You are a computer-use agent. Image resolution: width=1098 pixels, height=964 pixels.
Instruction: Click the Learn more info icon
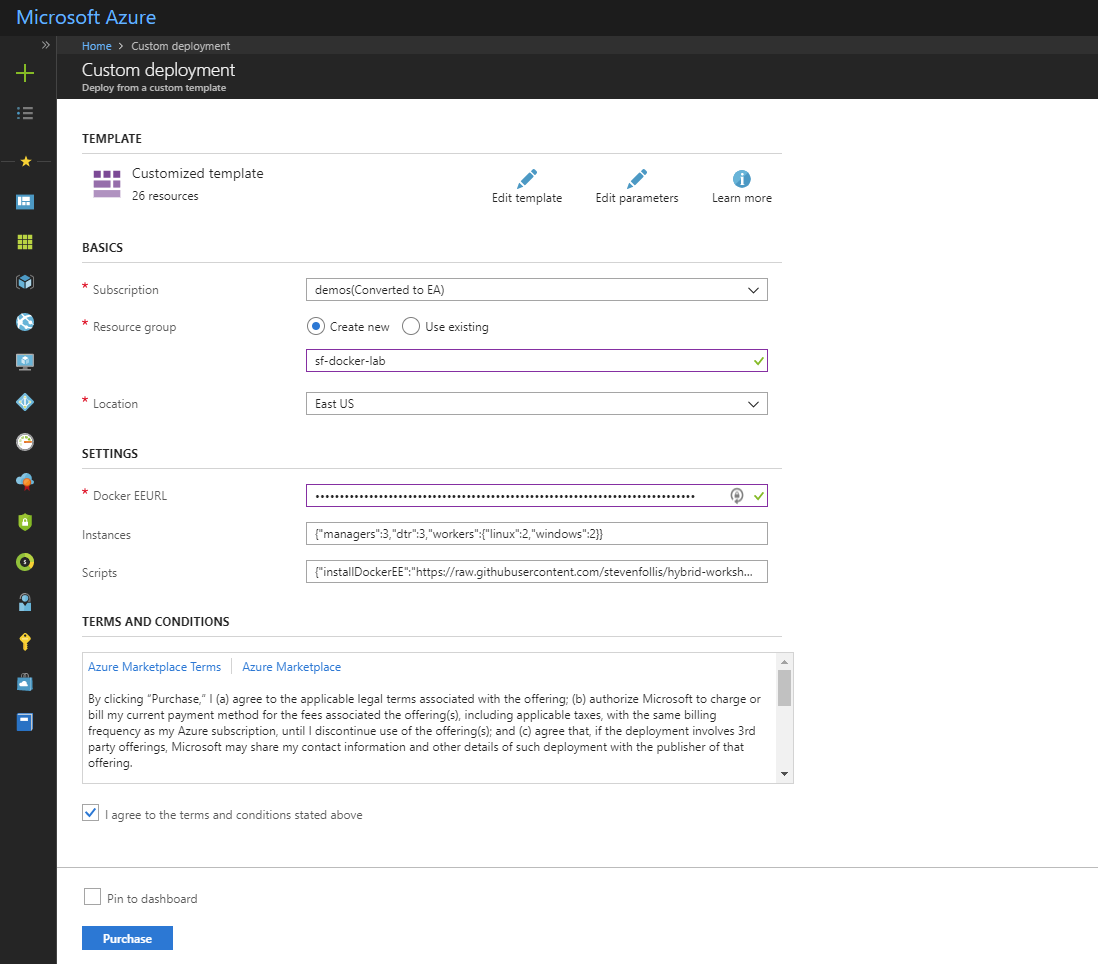coord(742,179)
